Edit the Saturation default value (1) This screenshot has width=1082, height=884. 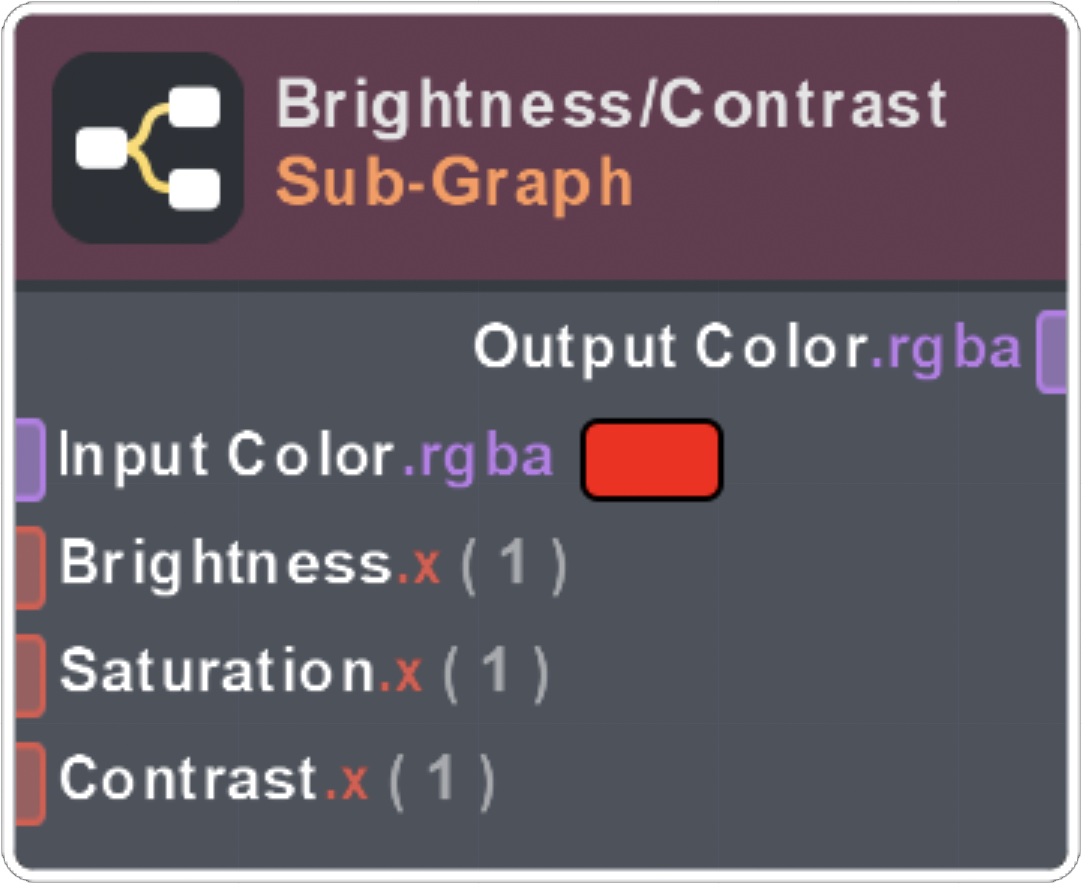[496, 673]
